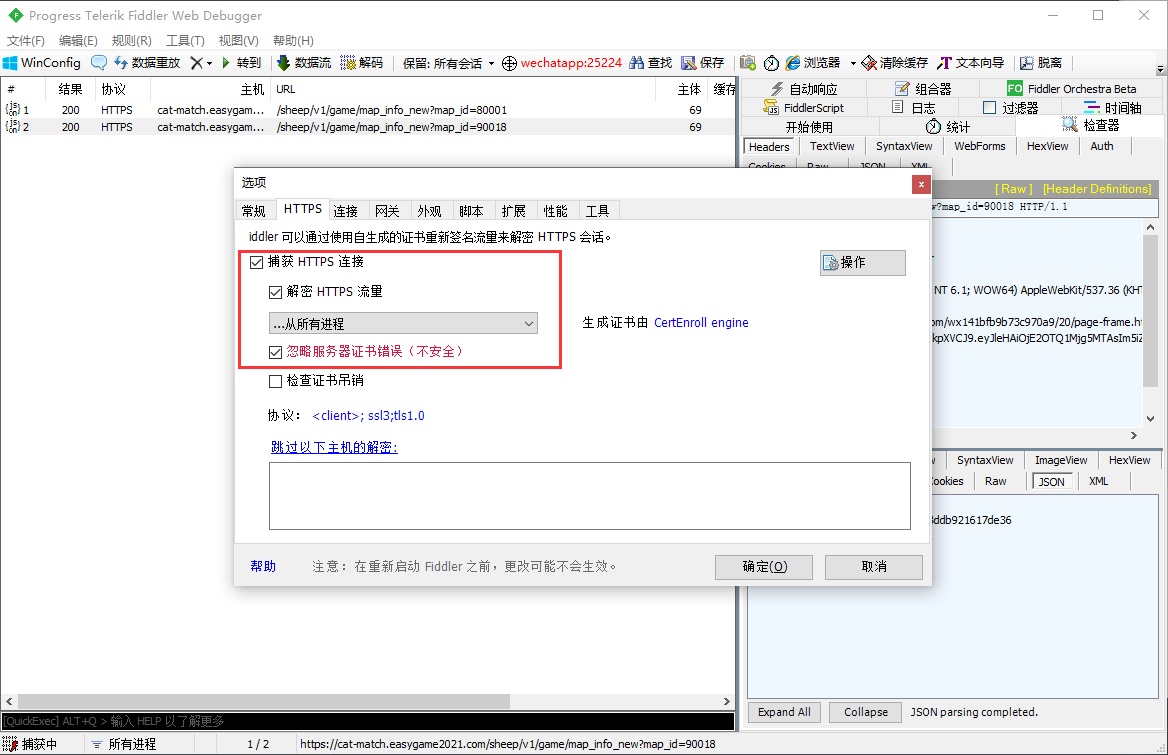The height and width of the screenshot is (755, 1168).
Task: Click the Collapse button
Action: coord(866,712)
